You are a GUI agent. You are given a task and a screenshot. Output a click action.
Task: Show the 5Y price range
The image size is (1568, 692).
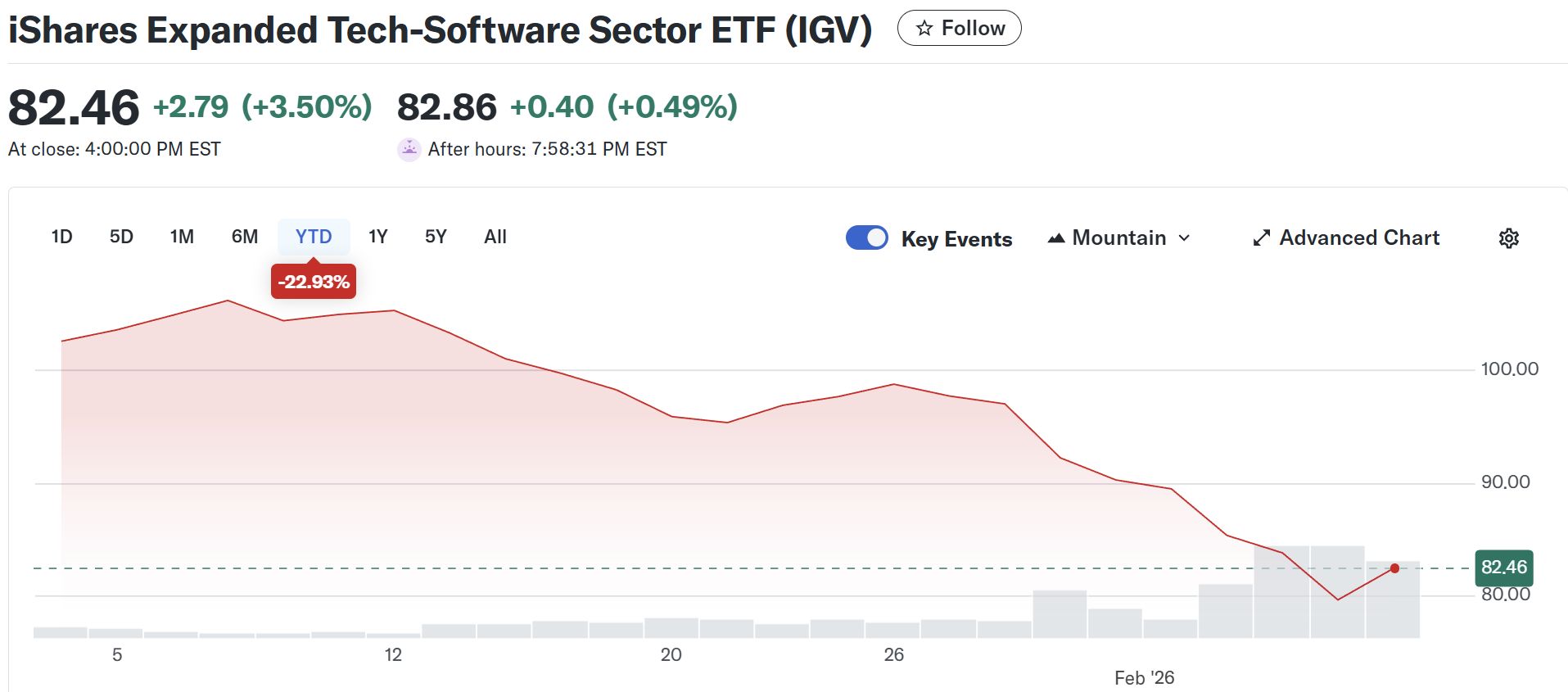pos(436,237)
